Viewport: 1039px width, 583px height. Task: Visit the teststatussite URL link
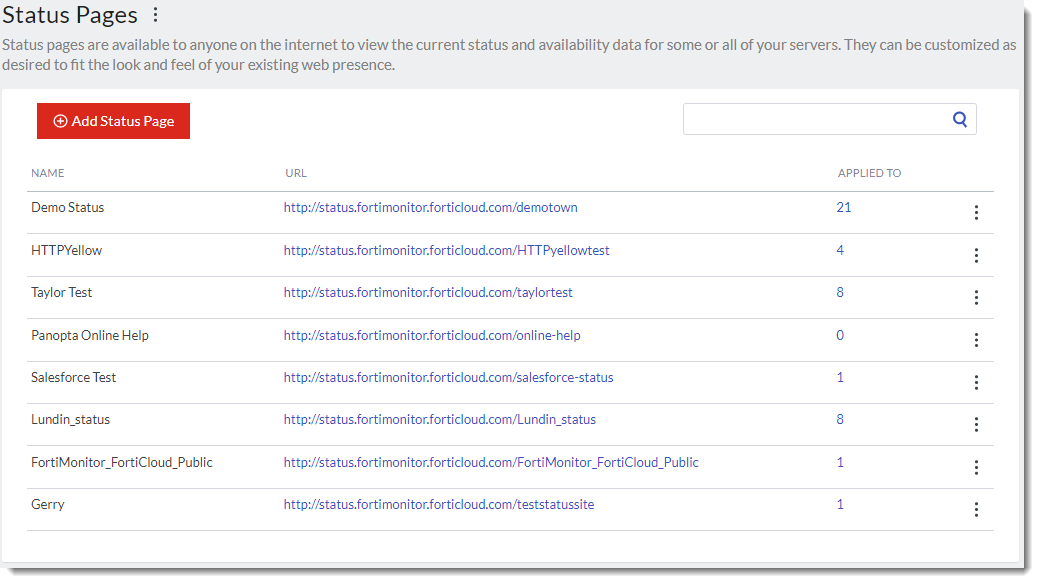[438, 505]
